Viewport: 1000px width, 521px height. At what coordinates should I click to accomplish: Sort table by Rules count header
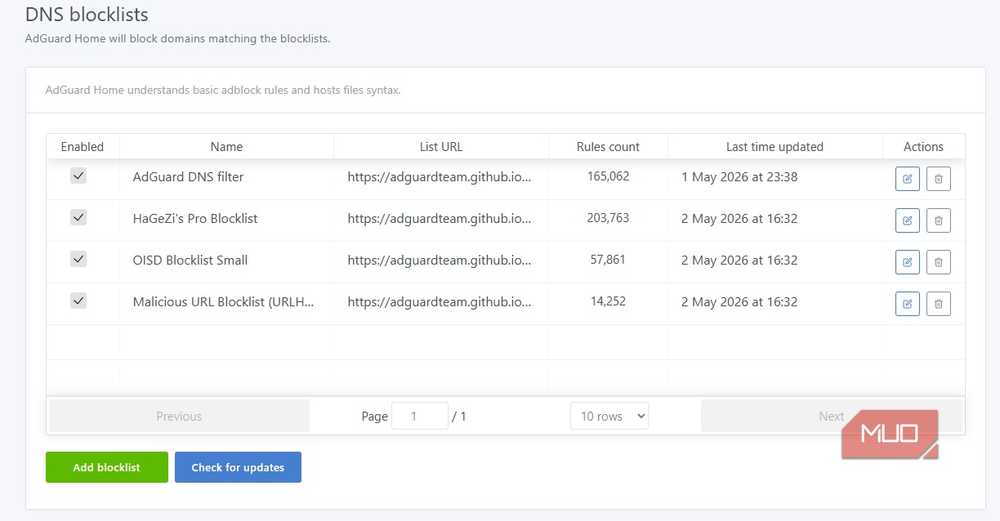click(x=608, y=147)
